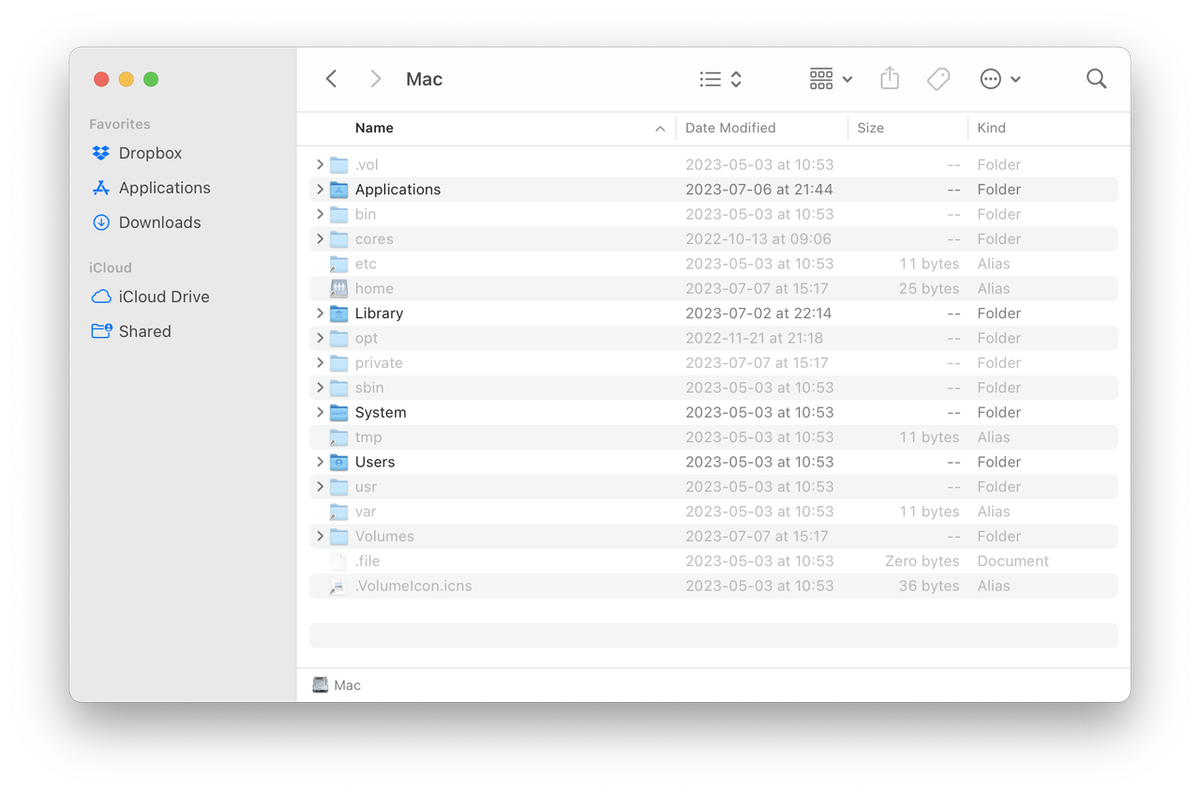Click the date 2022-11-21 at 21:18
This screenshot has height=794, width=1200.
754,338
